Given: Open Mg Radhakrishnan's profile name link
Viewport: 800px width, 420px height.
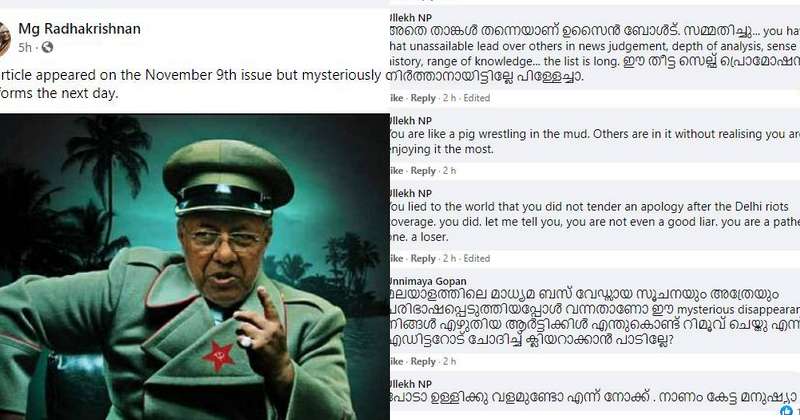Looking at the screenshot, I should [80, 29].
